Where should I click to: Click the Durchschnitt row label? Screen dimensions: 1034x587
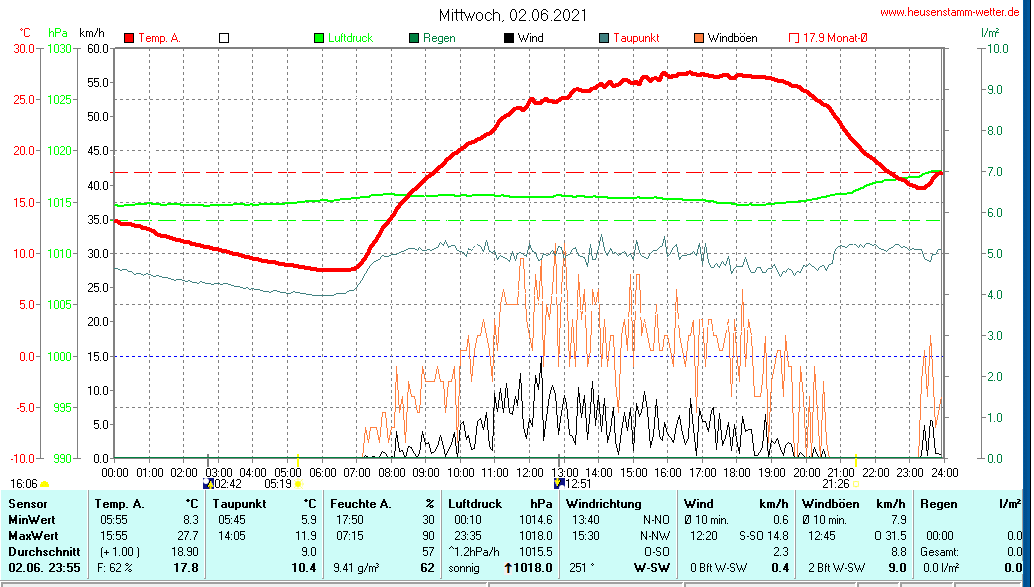44,551
